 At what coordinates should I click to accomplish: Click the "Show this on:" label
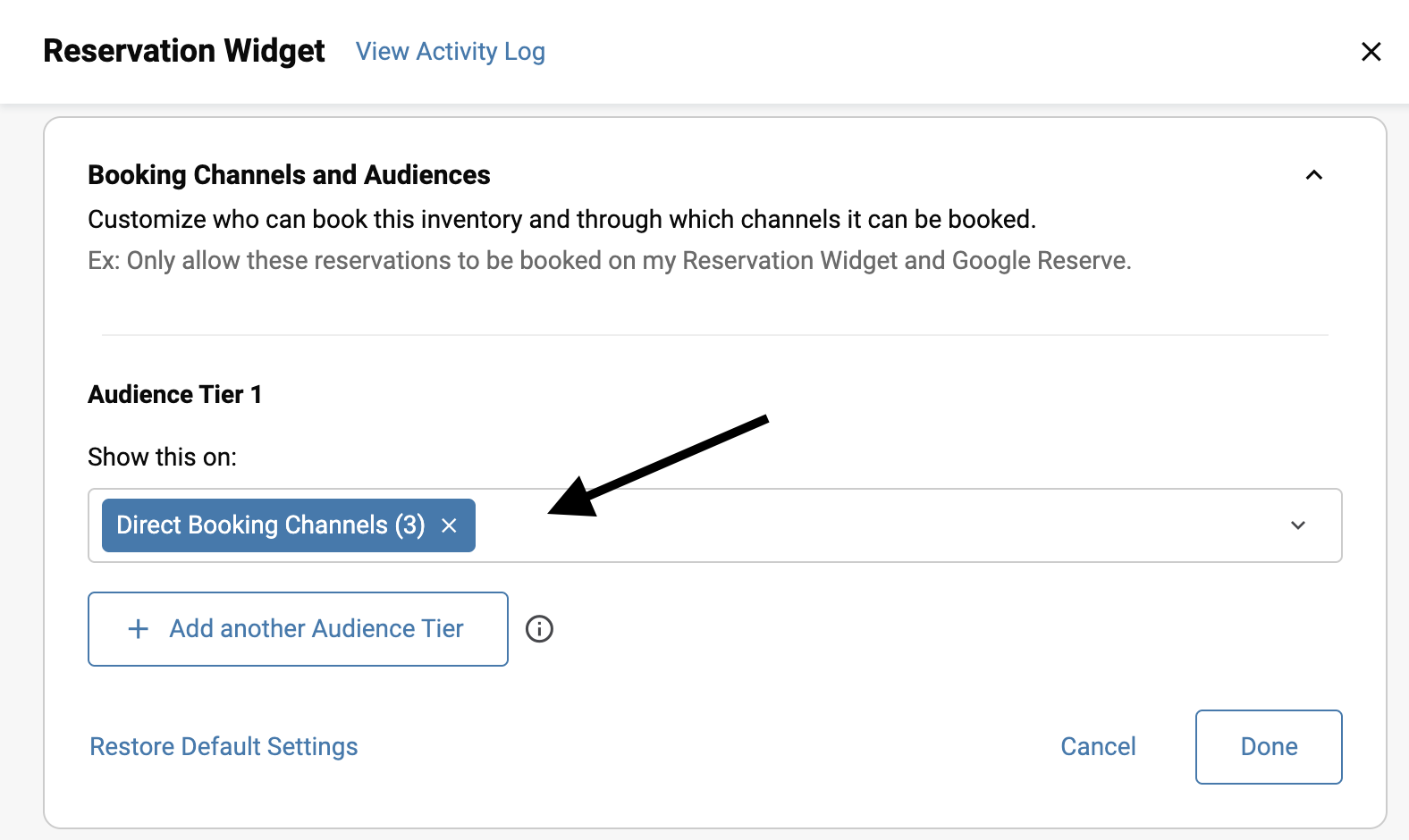point(162,457)
